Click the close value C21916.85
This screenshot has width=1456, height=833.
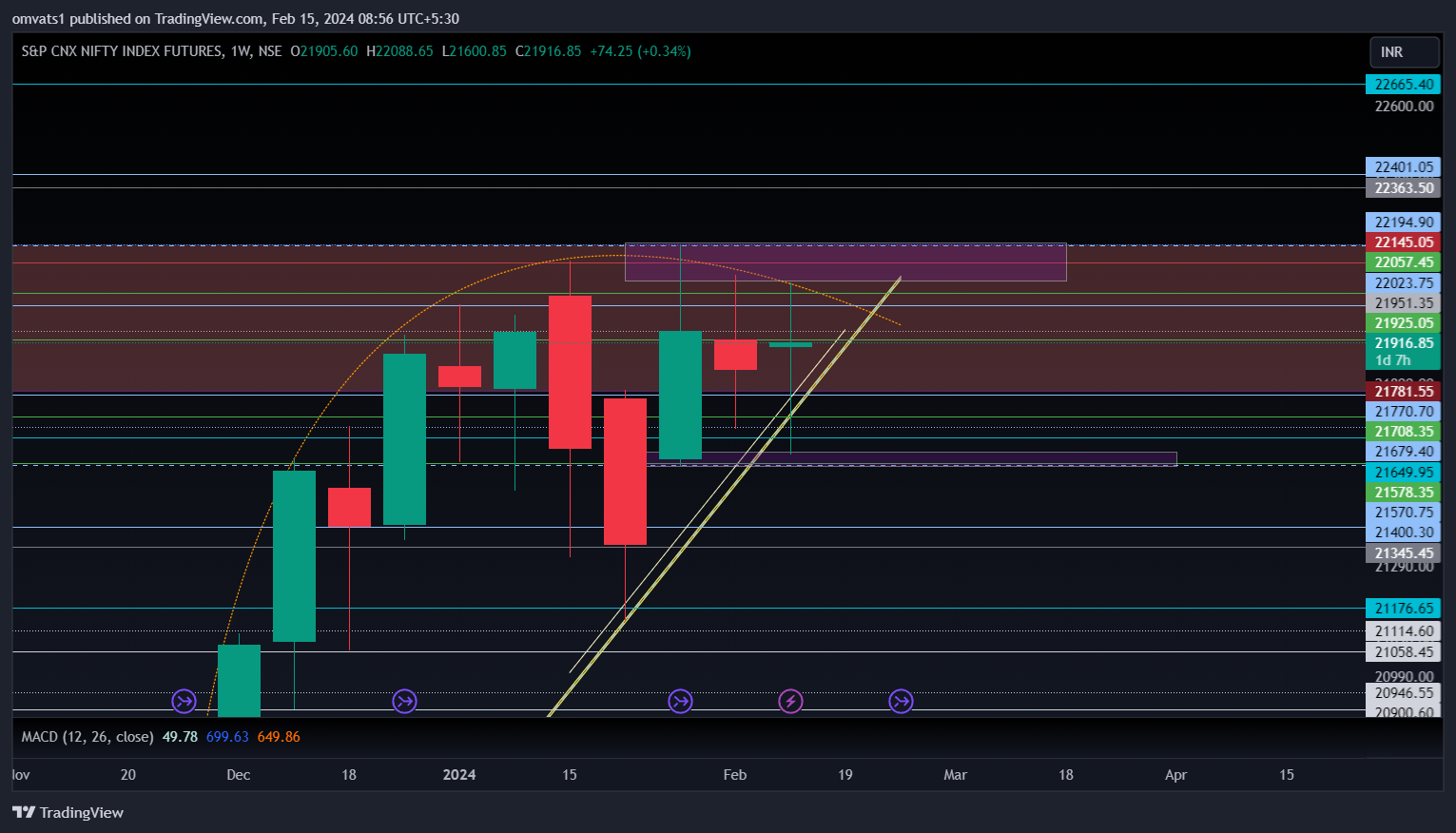(x=548, y=51)
